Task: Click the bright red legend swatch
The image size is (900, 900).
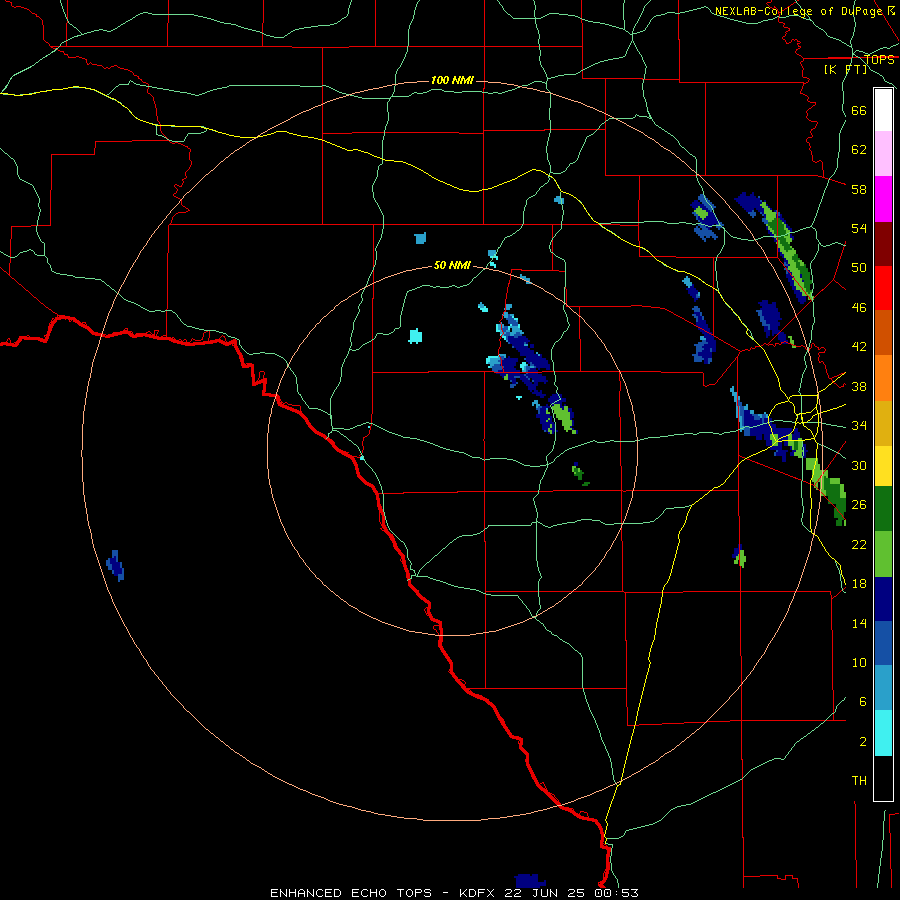Action: (x=883, y=288)
